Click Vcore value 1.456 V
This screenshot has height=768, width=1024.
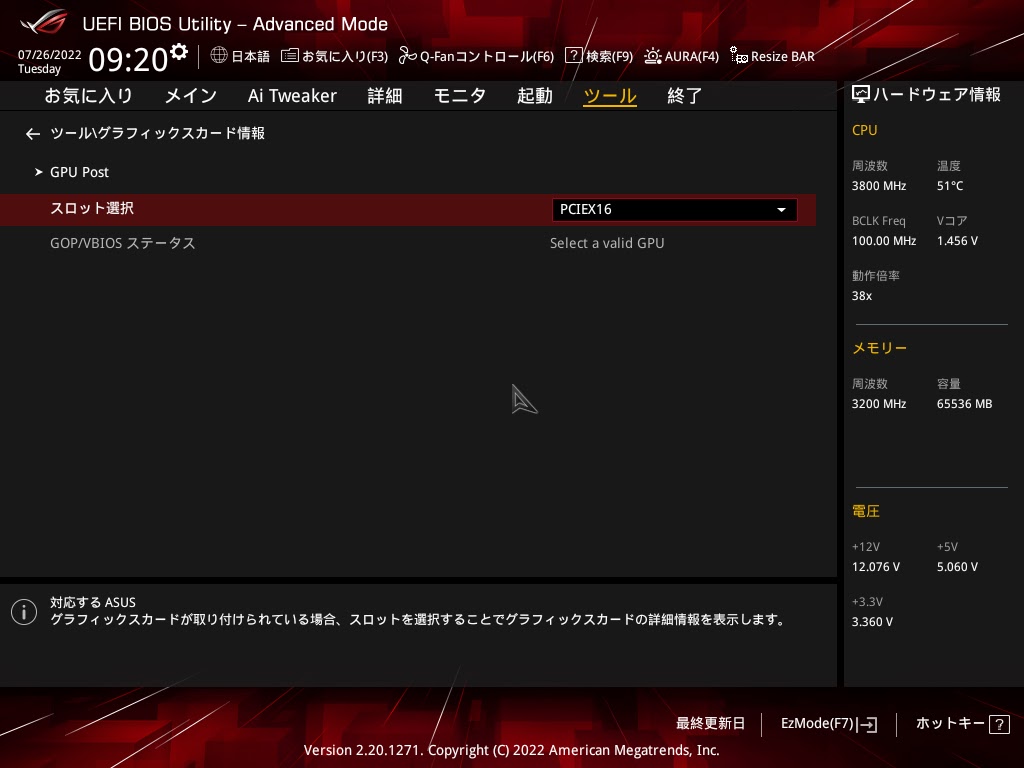pyautogui.click(x=957, y=241)
